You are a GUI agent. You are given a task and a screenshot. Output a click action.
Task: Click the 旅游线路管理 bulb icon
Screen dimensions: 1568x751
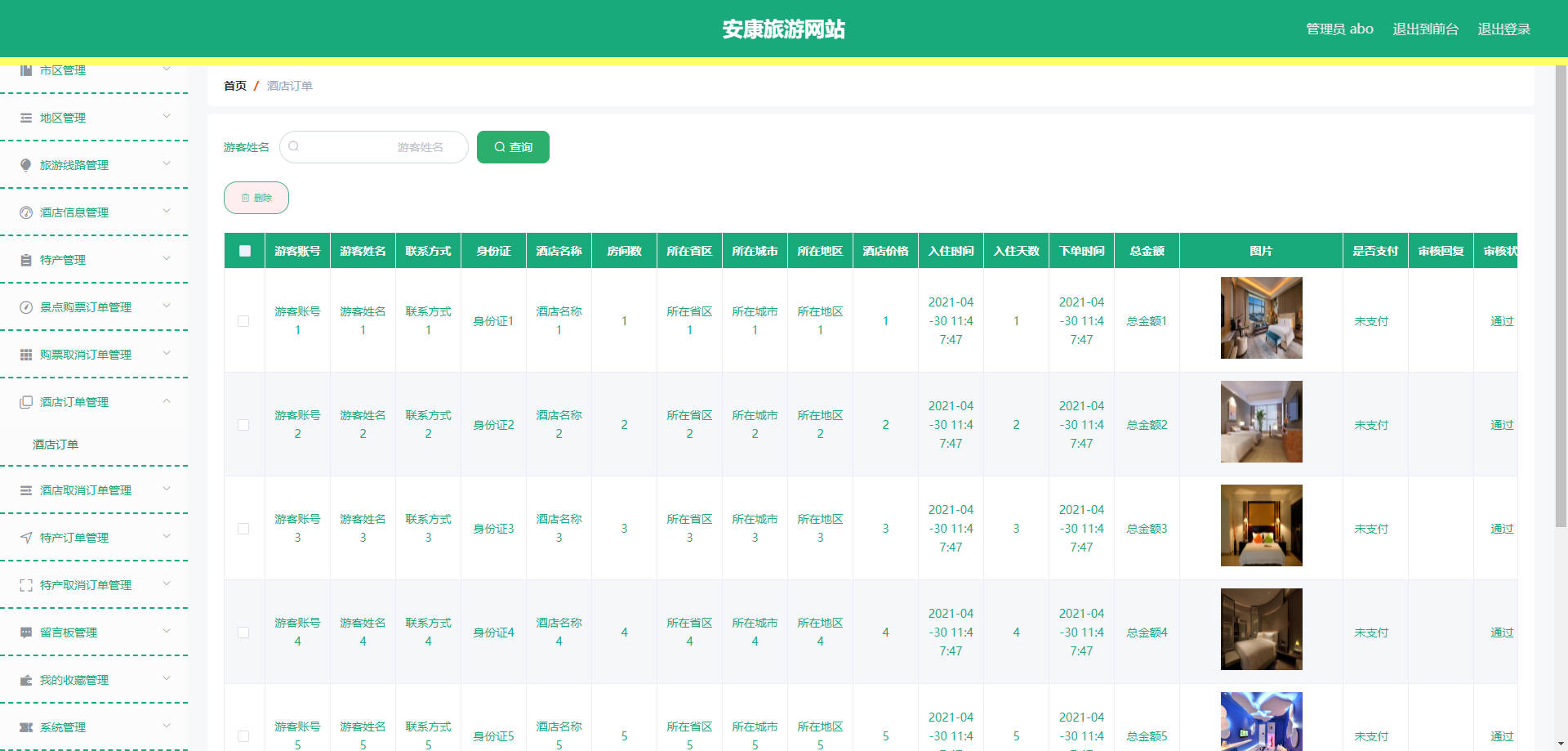(x=26, y=165)
